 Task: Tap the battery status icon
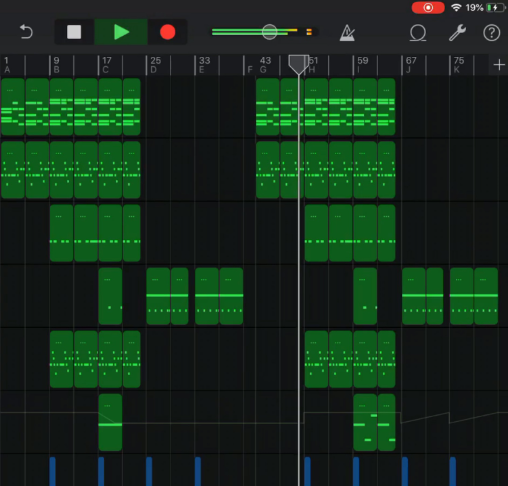[496, 8]
